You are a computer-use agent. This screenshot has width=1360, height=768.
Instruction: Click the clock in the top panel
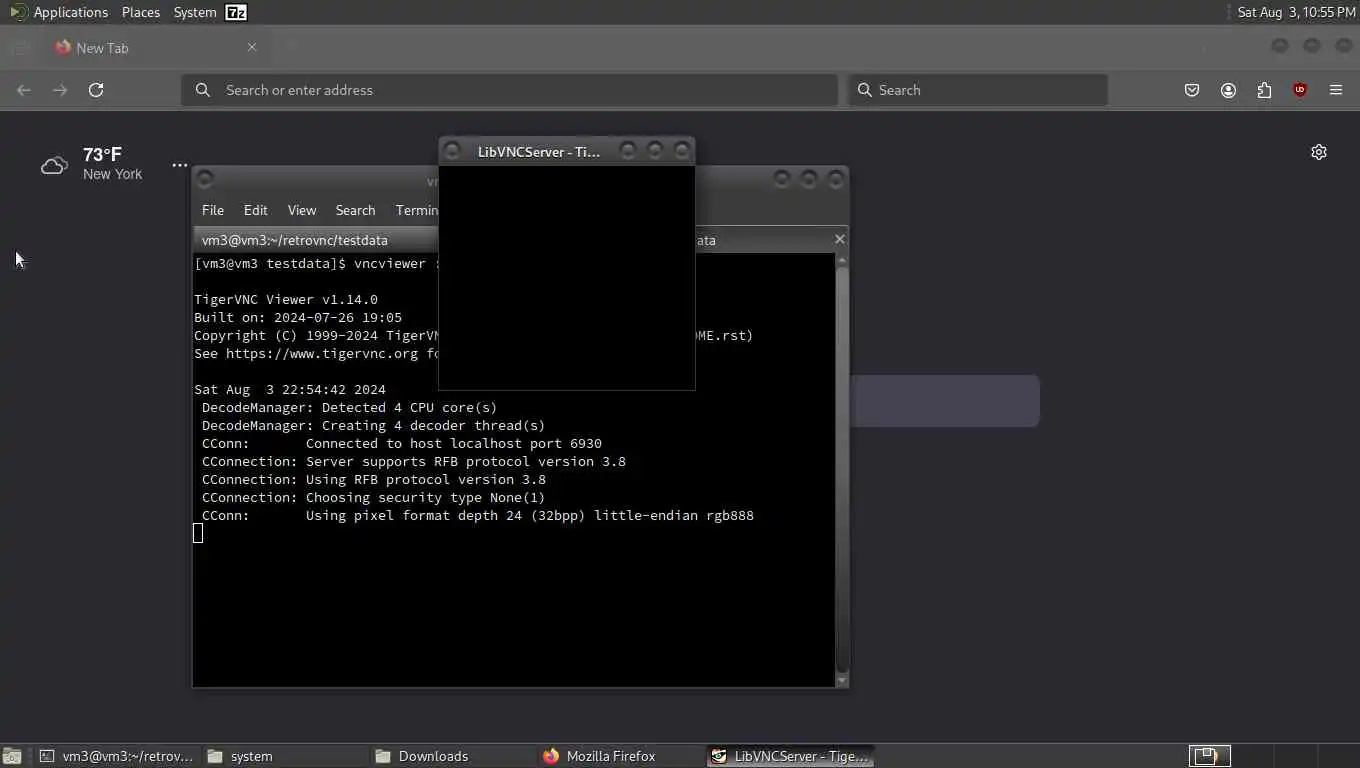(1296, 12)
